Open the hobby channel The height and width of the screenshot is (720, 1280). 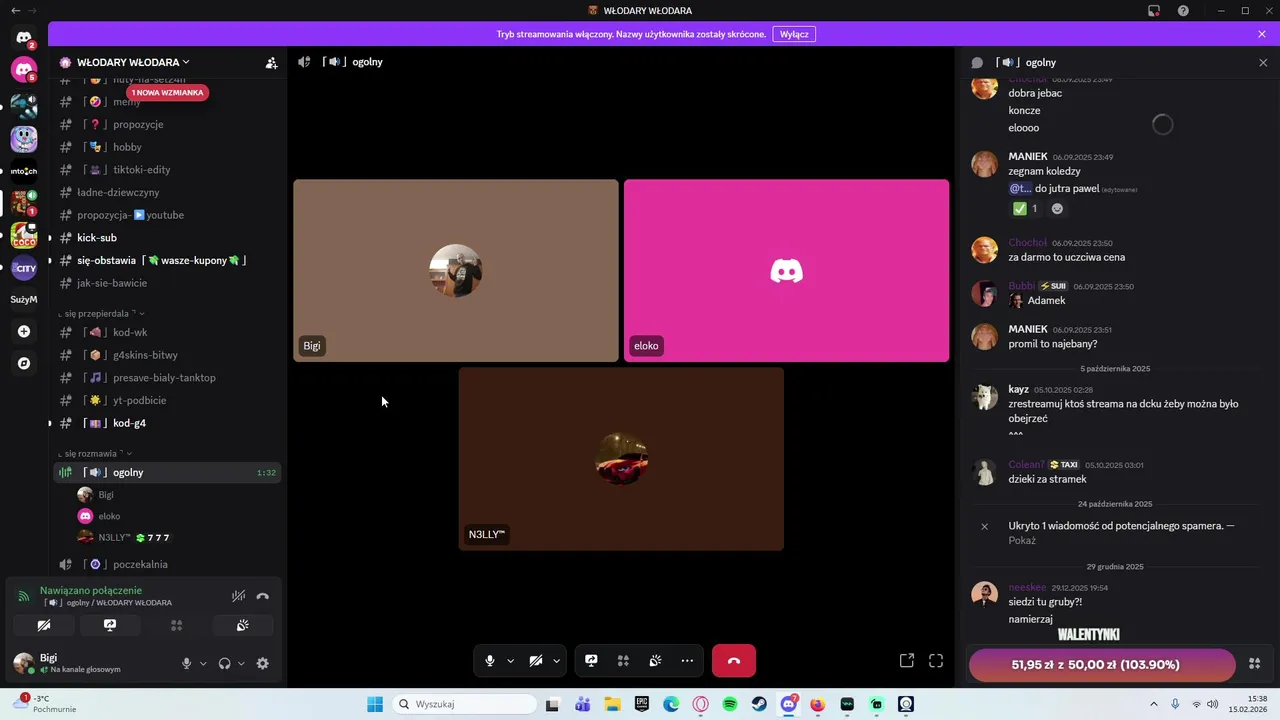coord(127,147)
